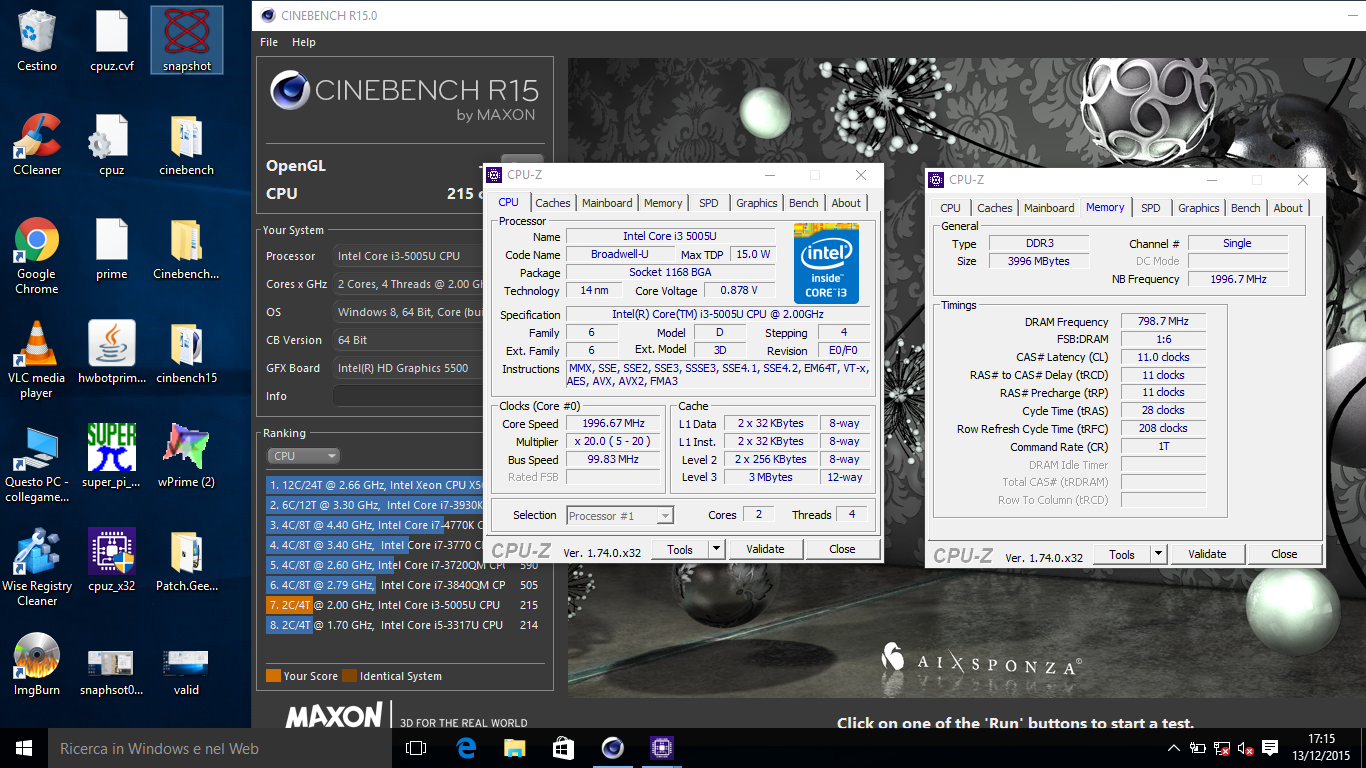Select the i5-3317U ranking entry
Image resolution: width=1366 pixels, height=768 pixels.
pyautogui.click(x=403, y=625)
